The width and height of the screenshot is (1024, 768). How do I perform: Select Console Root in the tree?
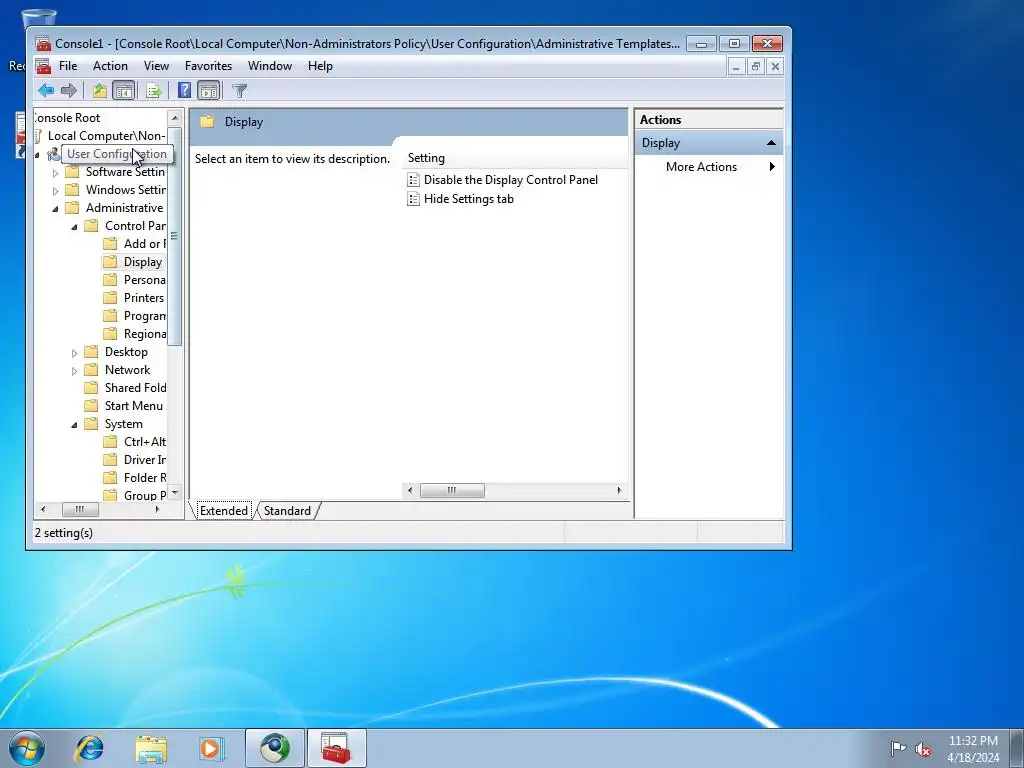click(x=68, y=118)
